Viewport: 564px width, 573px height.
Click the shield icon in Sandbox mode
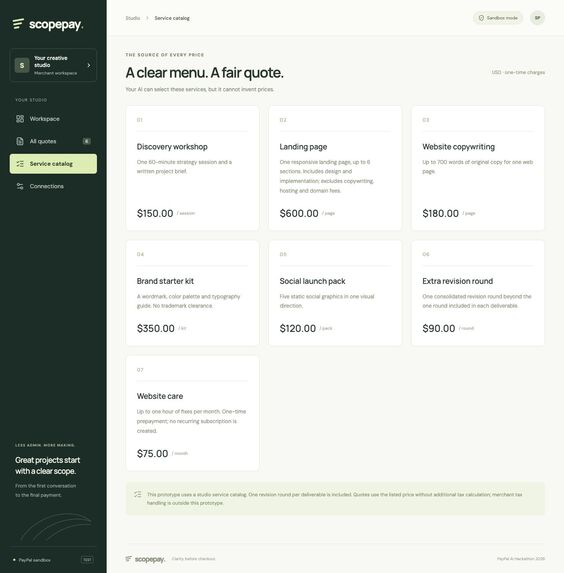click(x=481, y=18)
